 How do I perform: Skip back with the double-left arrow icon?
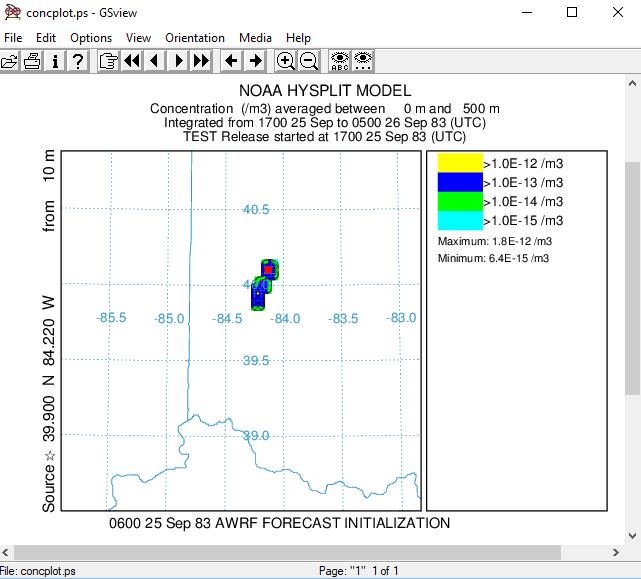click(x=131, y=61)
